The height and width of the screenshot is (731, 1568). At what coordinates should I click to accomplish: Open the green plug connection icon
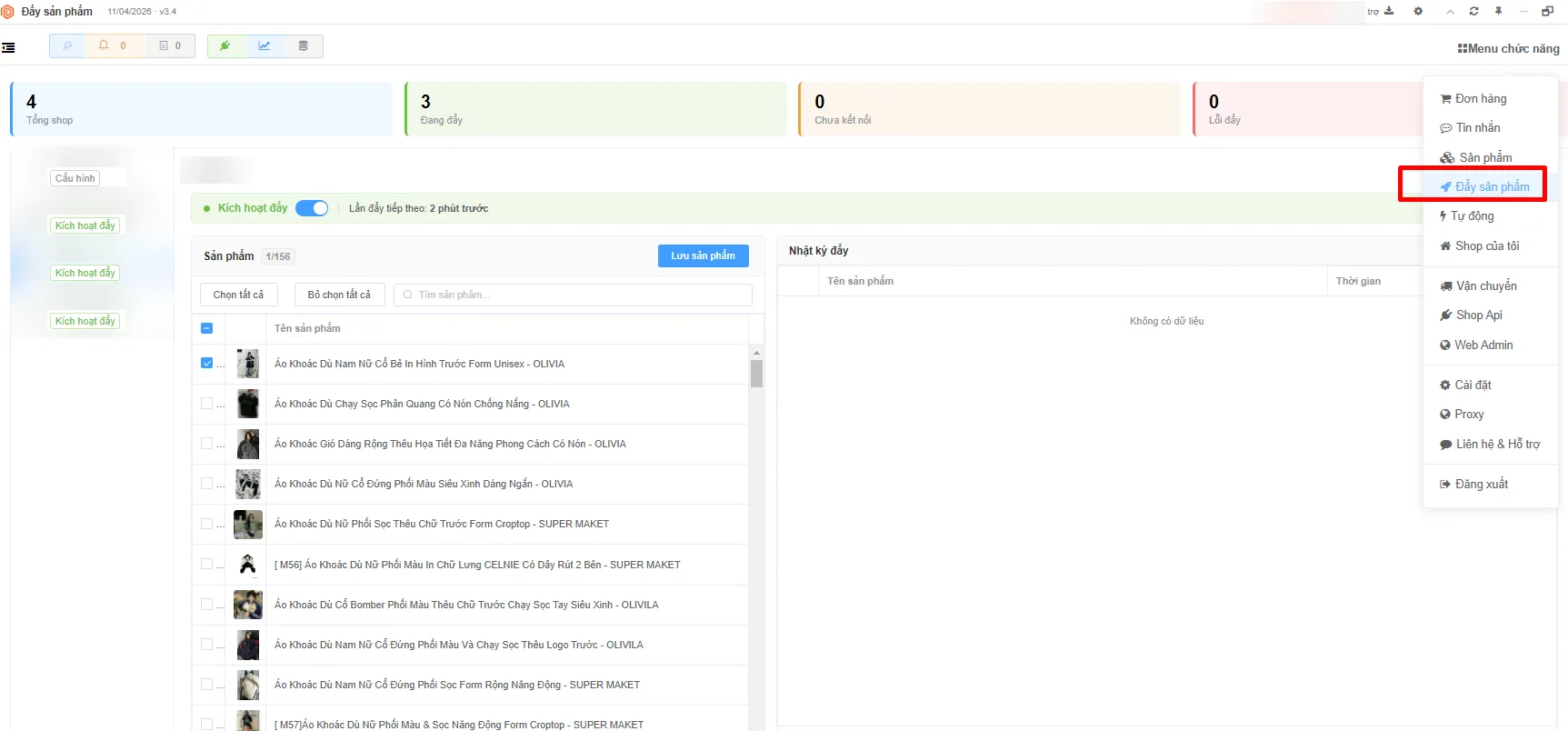pyautogui.click(x=225, y=45)
